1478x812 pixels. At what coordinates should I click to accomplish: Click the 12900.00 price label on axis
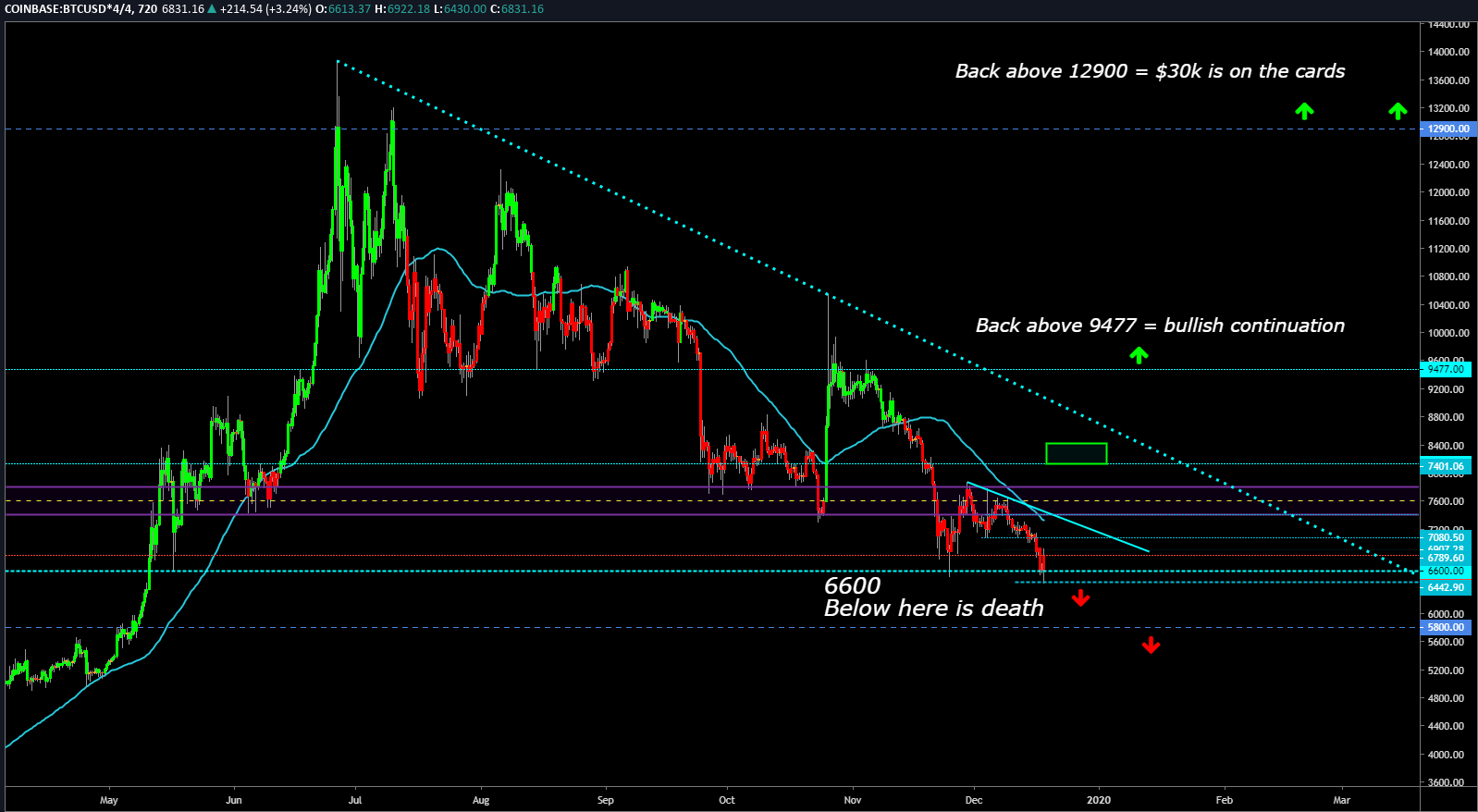coord(1447,129)
